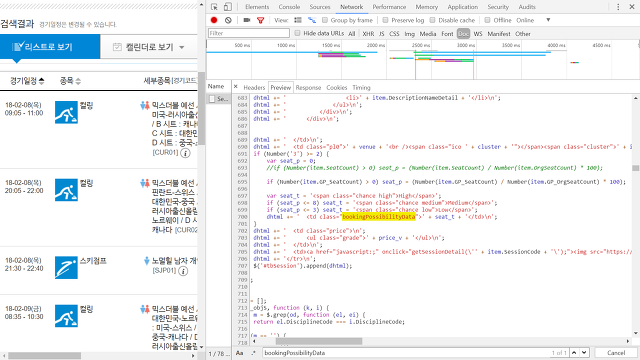
Task: Toggle capture screenshots camera icon
Action: tap(247, 20)
